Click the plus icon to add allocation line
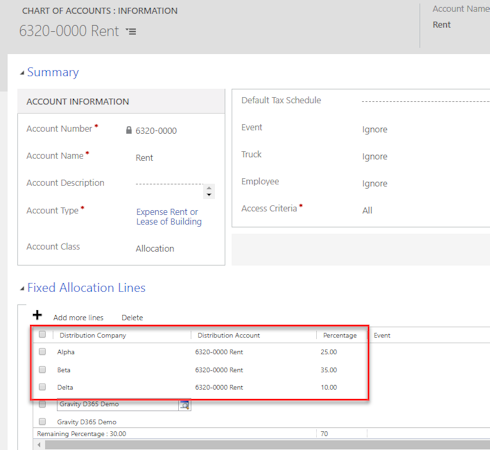The width and height of the screenshot is (490, 450). click(37, 315)
